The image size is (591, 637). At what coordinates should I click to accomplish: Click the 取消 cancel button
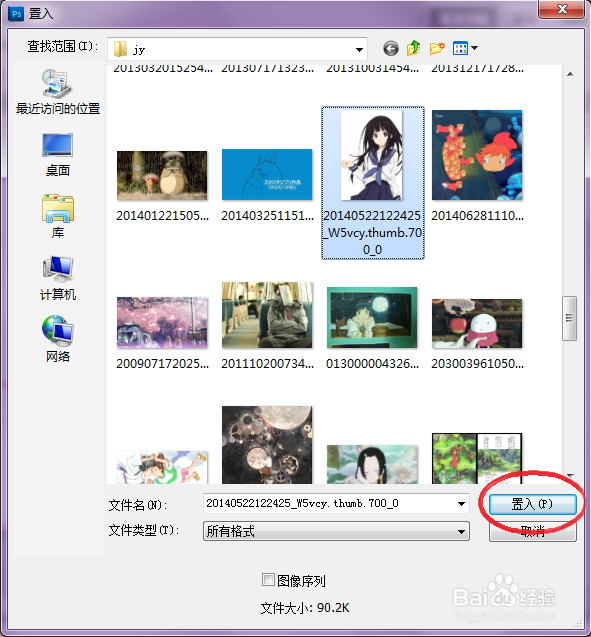point(533,531)
